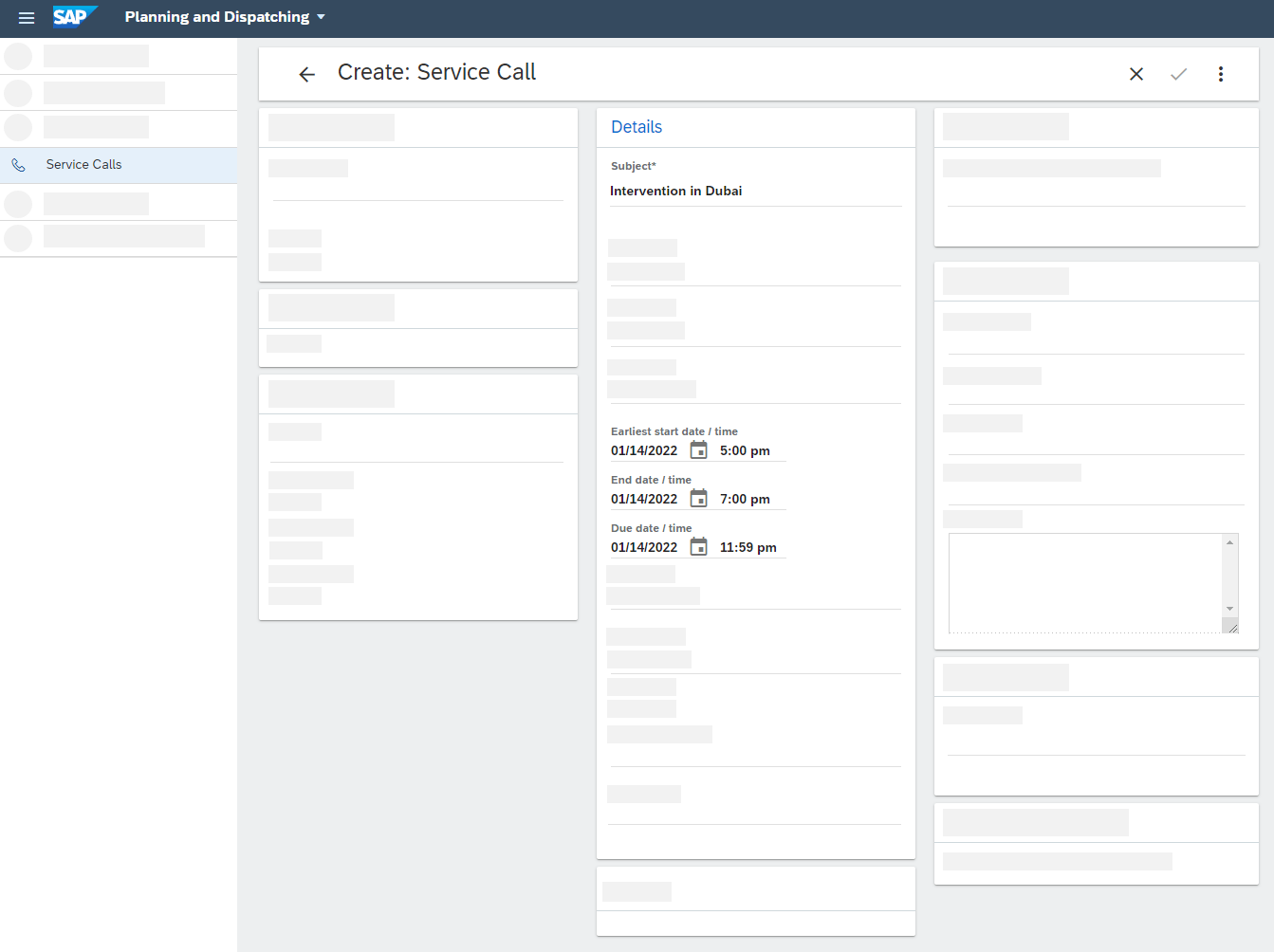The image size is (1274, 952).
Task: Open the Earliest start date calendar picker
Action: 699,449
